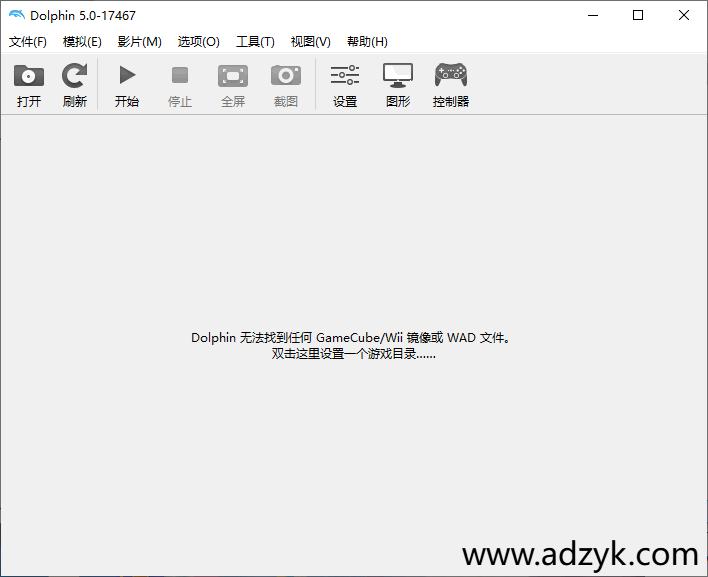Open the 文件(F) menu
Image resolution: width=708 pixels, height=577 pixels.
pos(28,42)
